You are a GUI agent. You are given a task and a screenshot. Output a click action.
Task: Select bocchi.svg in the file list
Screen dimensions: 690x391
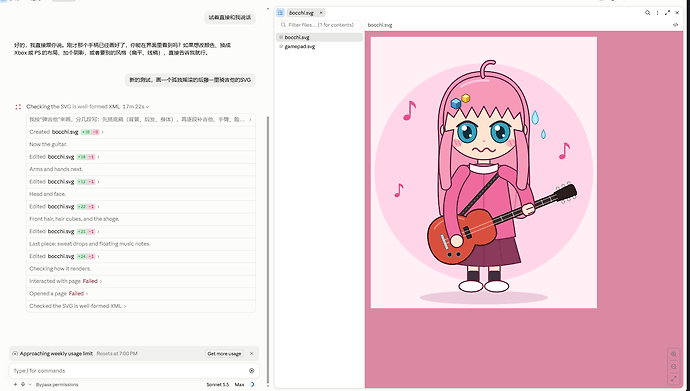319,37
